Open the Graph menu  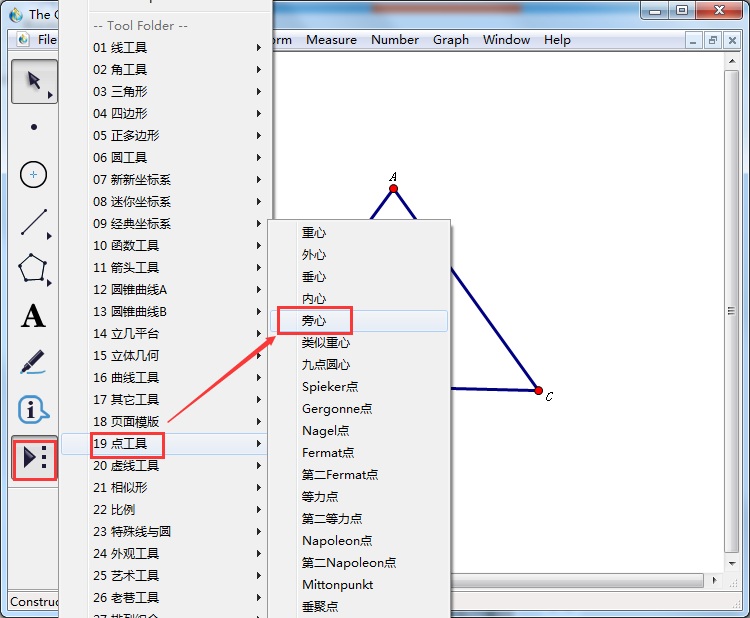451,40
